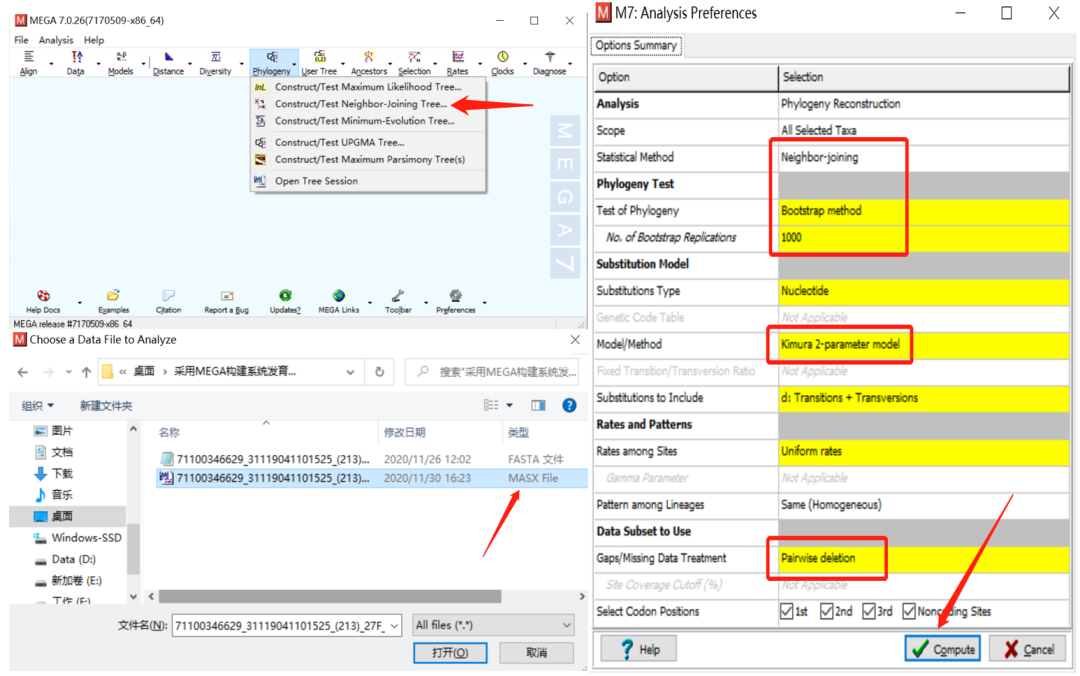
Task: Toggle the 3rd codon position checkbox
Action: pyautogui.click(x=869, y=611)
